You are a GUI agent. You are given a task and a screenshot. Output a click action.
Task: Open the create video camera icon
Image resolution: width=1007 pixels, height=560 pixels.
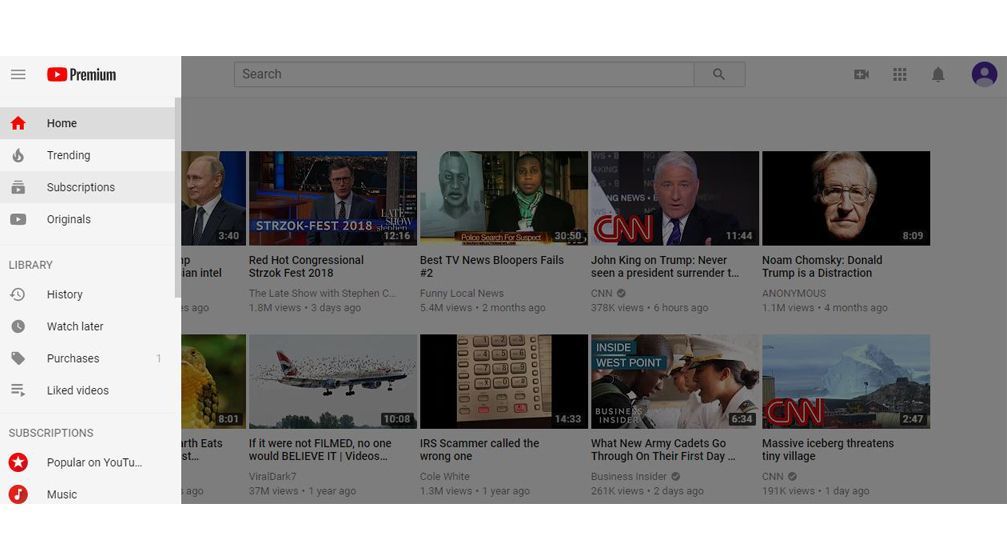(861, 74)
